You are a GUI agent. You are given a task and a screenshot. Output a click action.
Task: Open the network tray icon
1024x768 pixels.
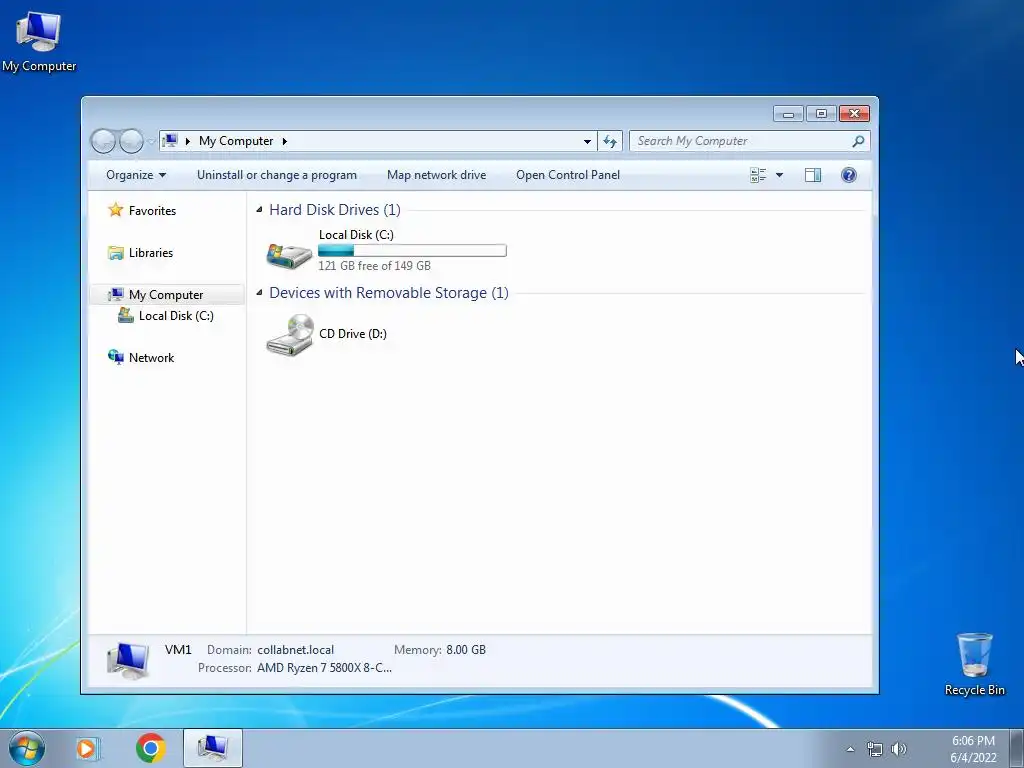tap(874, 749)
